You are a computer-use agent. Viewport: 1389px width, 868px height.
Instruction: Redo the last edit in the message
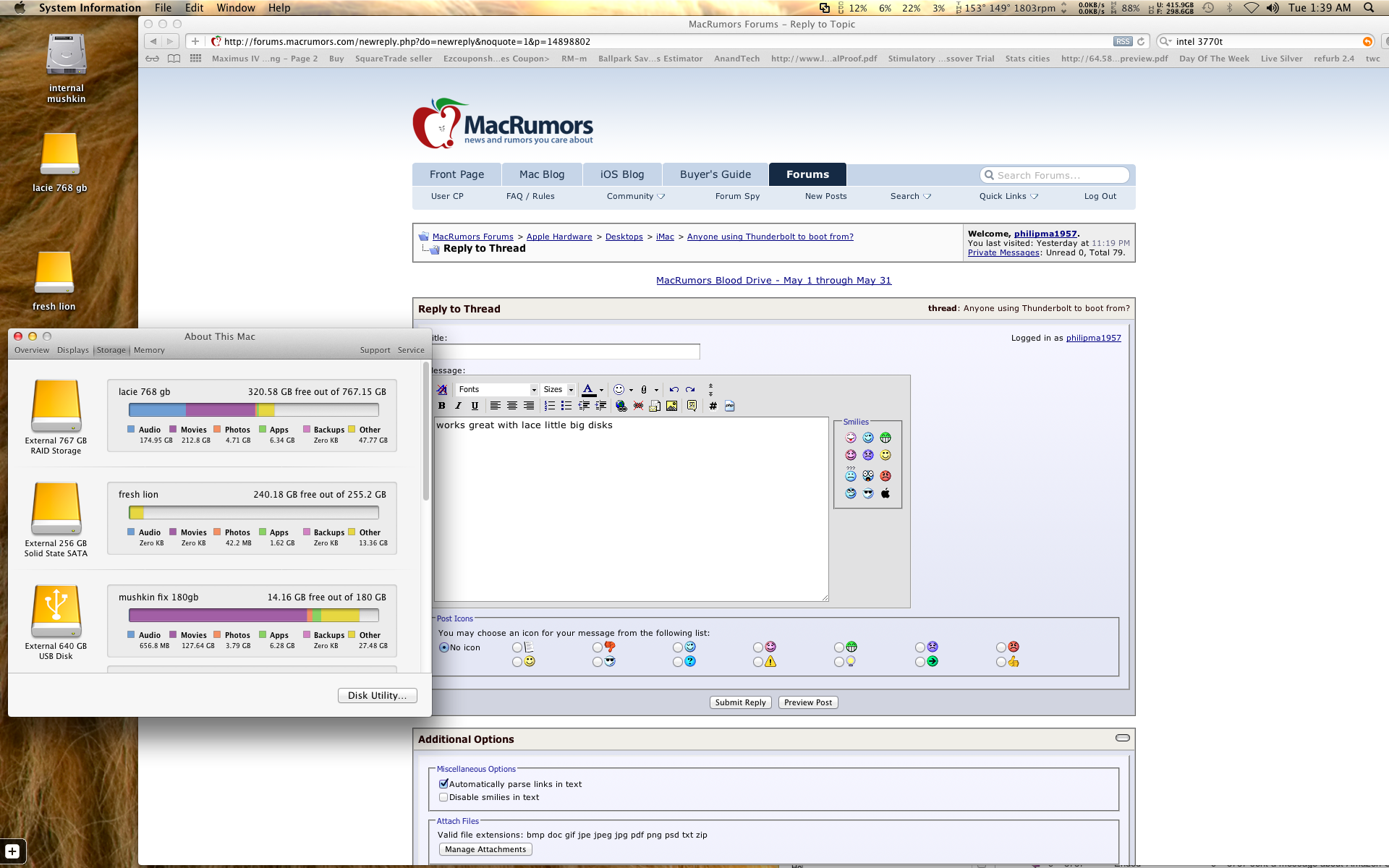690,389
